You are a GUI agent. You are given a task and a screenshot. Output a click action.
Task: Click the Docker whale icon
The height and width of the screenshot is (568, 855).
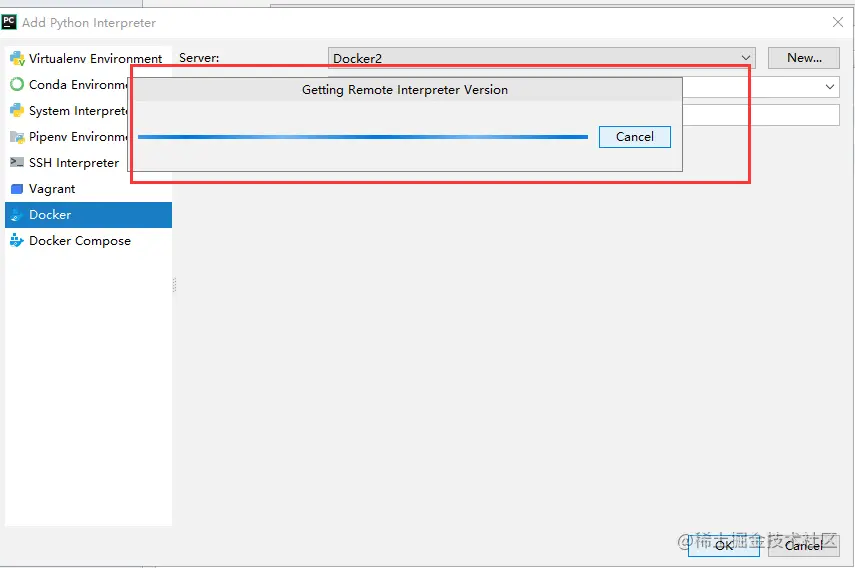(17, 215)
